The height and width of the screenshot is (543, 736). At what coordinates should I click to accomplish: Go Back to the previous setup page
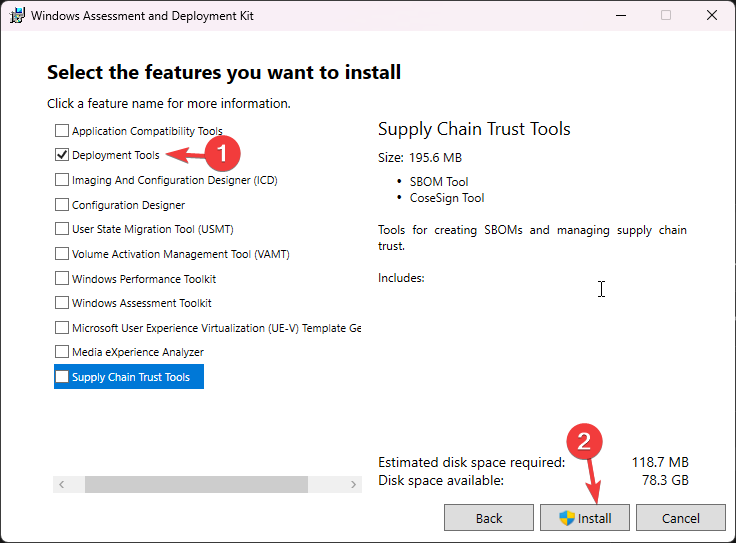coord(489,518)
